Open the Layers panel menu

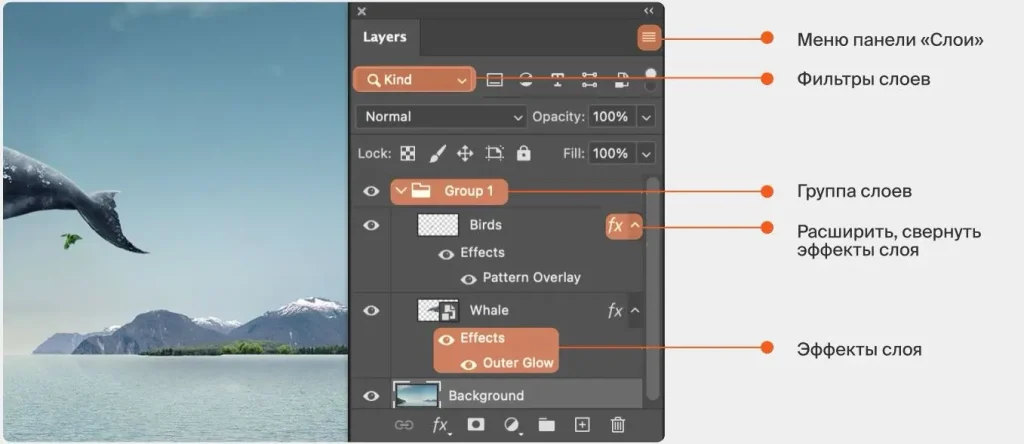(648, 37)
